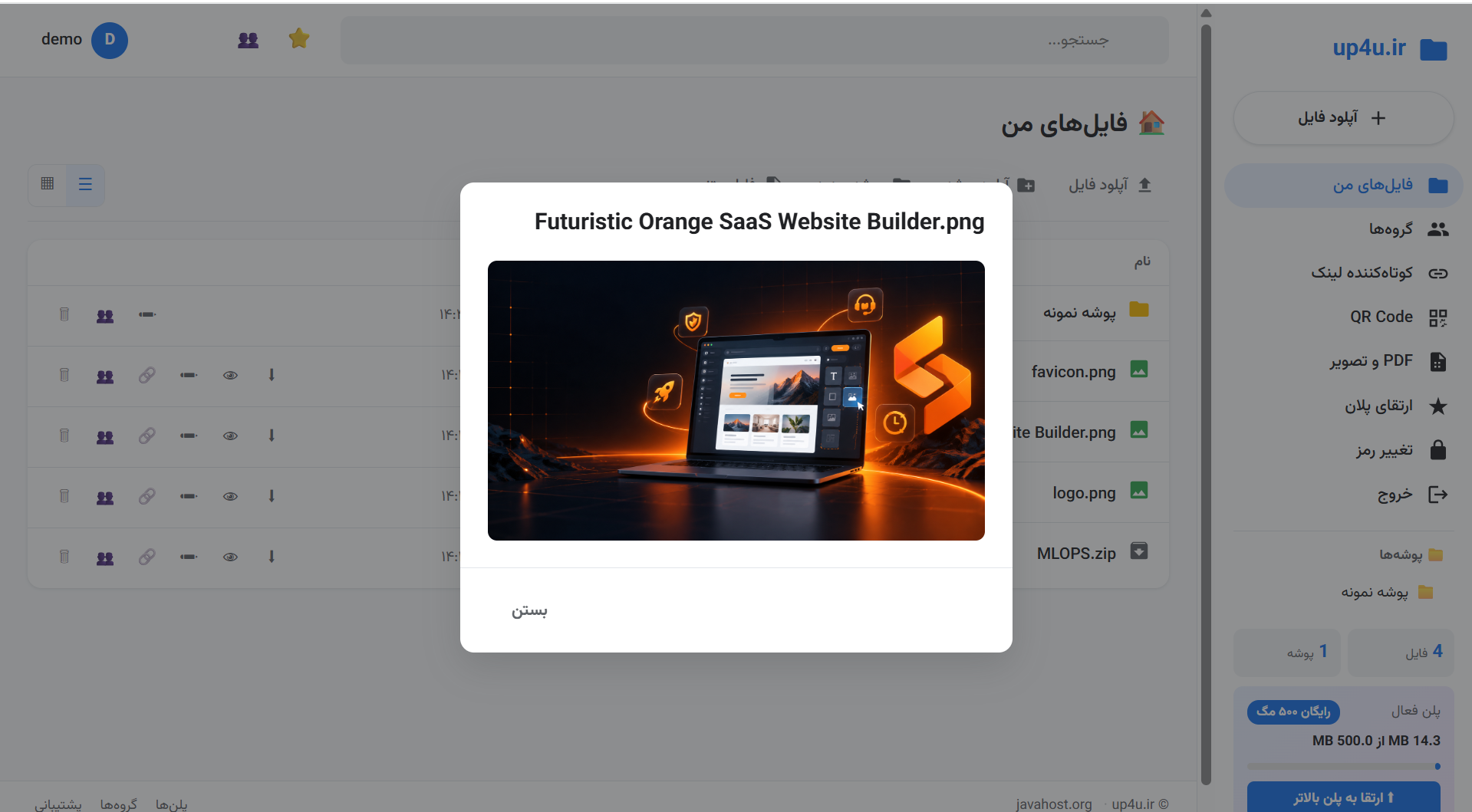The height and width of the screenshot is (812, 1472).
Task: Click the up4u.ir folder logo icon
Action: tap(1433, 49)
